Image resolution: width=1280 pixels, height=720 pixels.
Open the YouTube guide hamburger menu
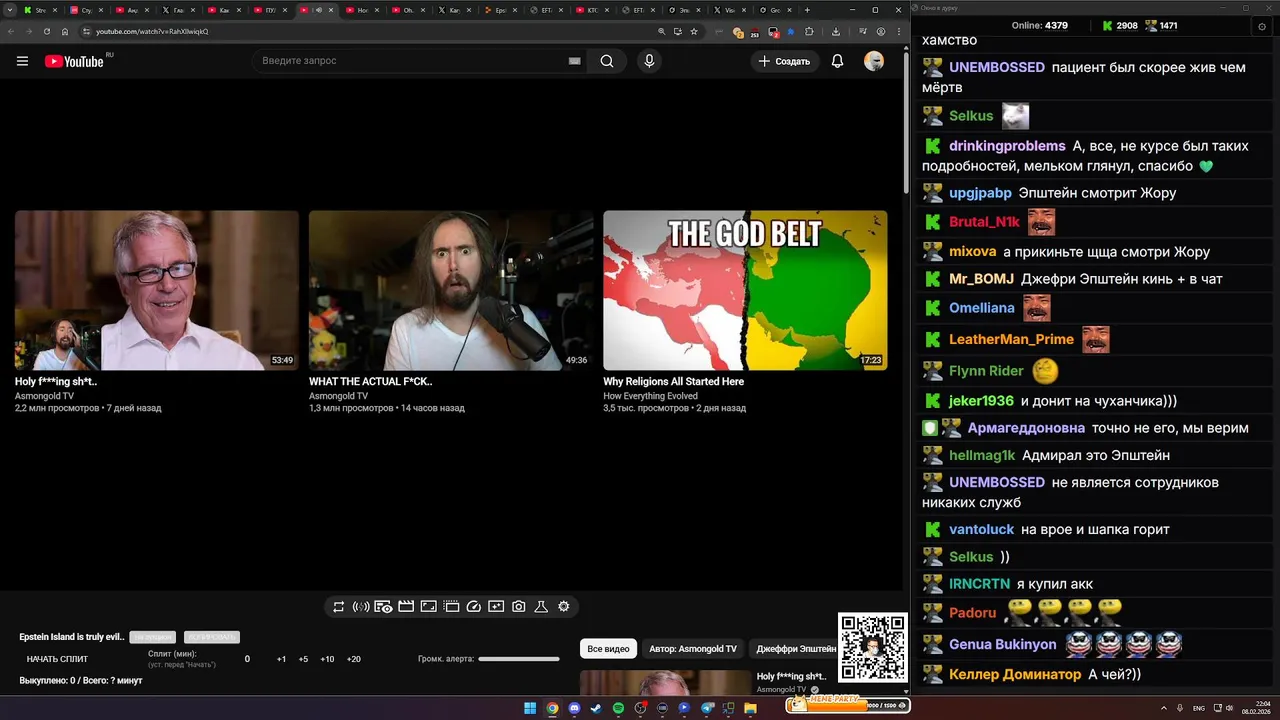click(22, 61)
